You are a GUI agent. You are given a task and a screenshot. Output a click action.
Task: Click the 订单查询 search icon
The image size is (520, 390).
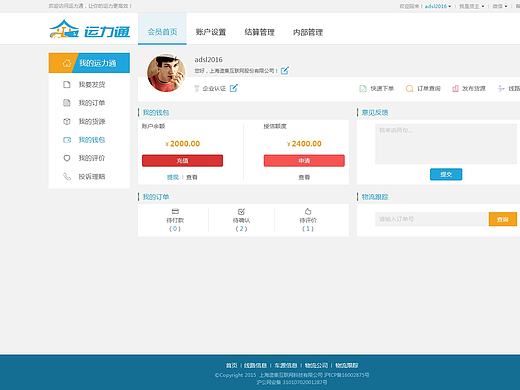(409, 88)
